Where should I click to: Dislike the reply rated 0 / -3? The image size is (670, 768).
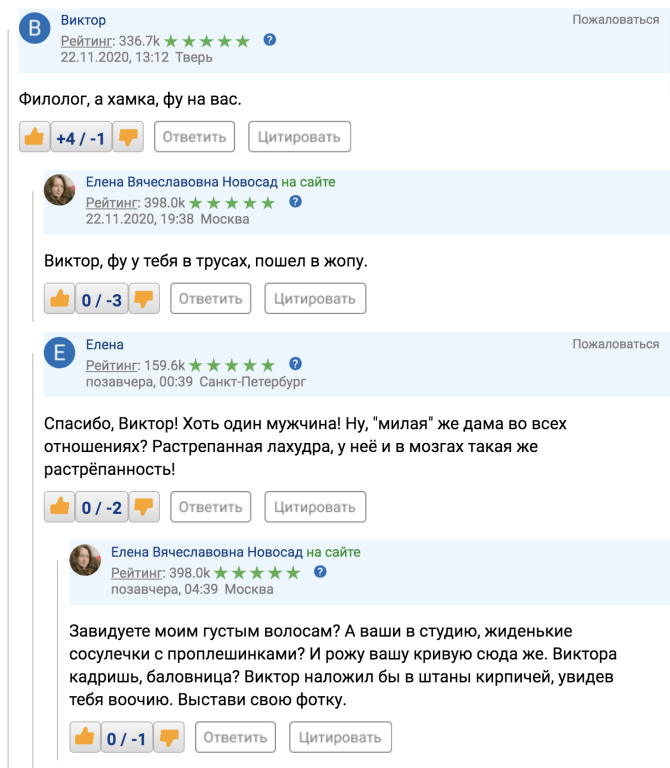(144, 297)
